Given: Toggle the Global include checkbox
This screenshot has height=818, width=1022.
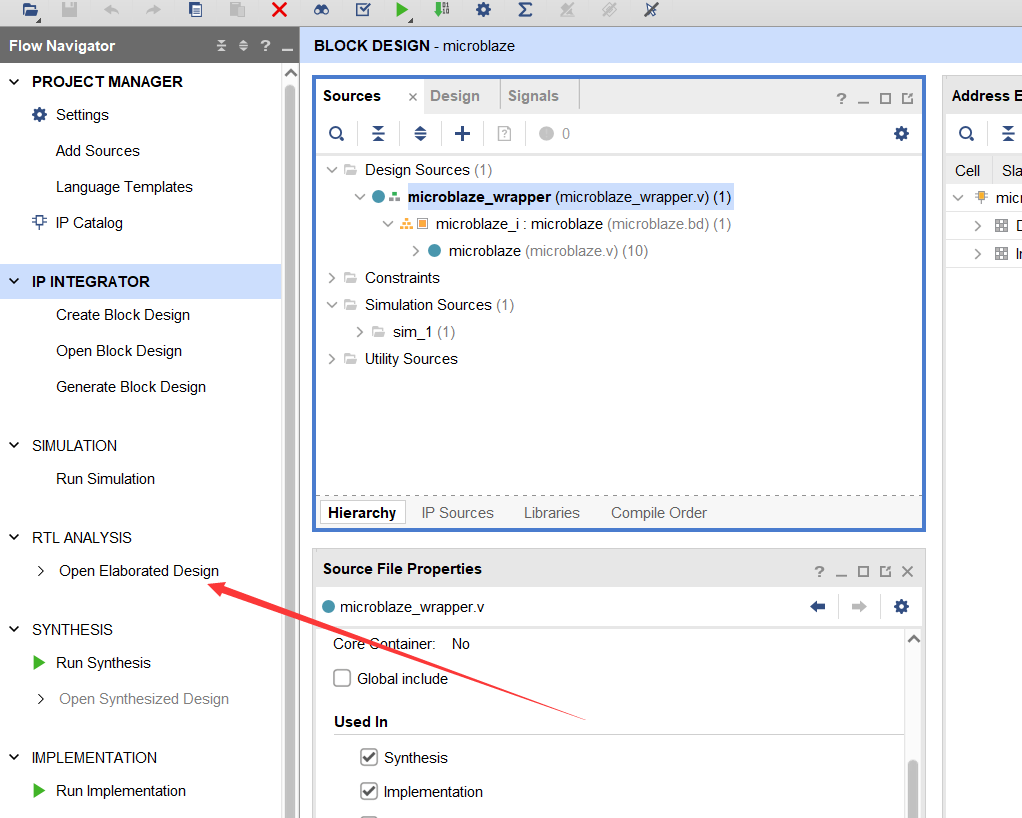Looking at the screenshot, I should point(342,679).
